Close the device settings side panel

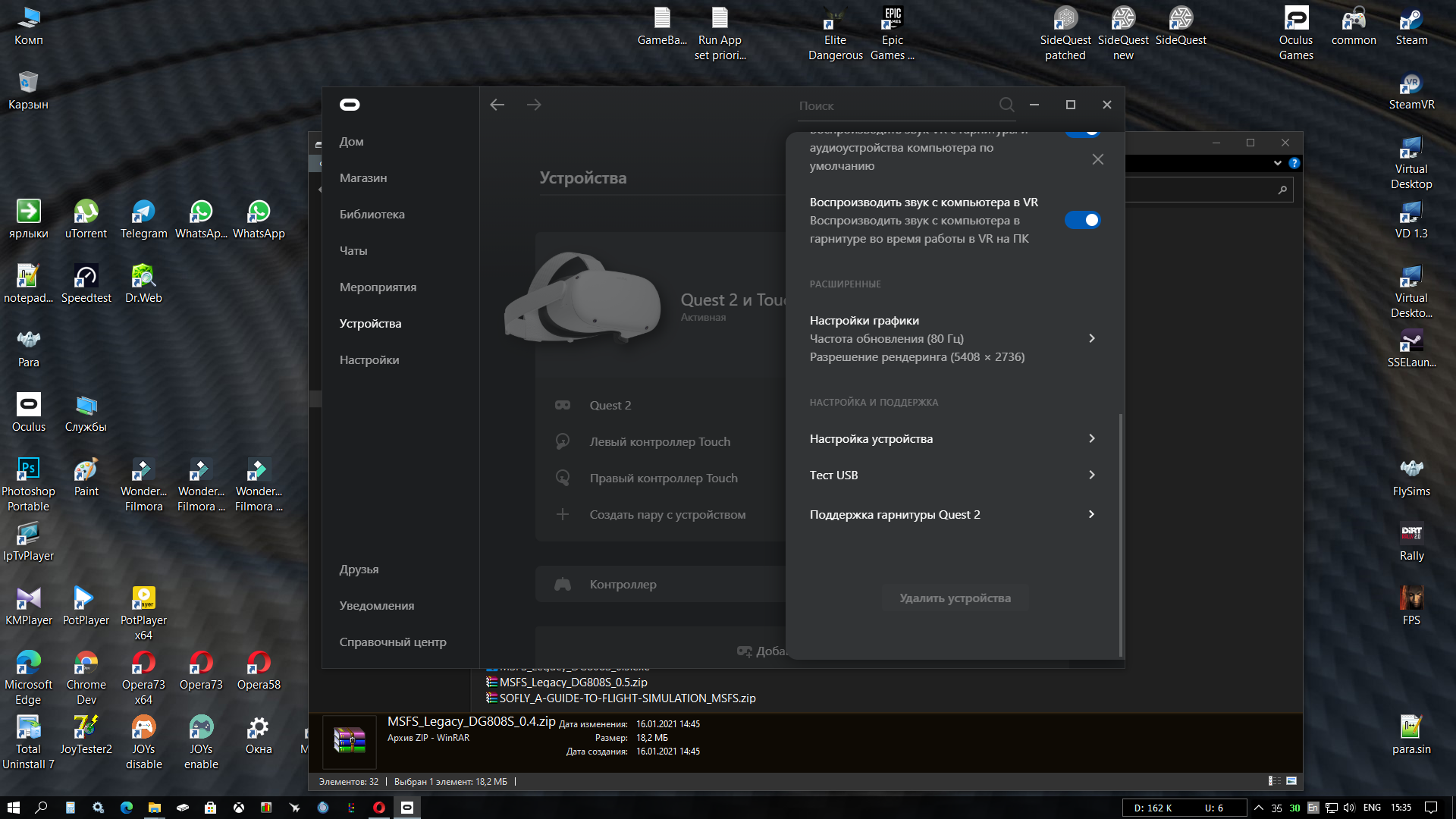(1097, 159)
